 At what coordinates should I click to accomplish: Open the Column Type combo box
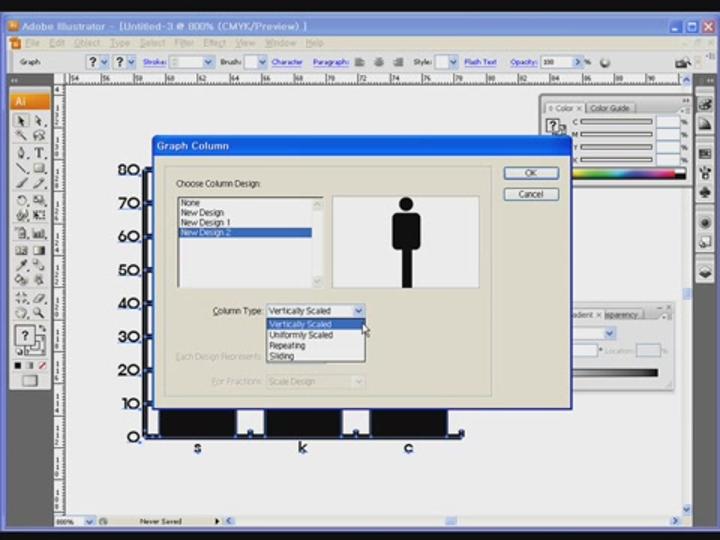[316, 311]
